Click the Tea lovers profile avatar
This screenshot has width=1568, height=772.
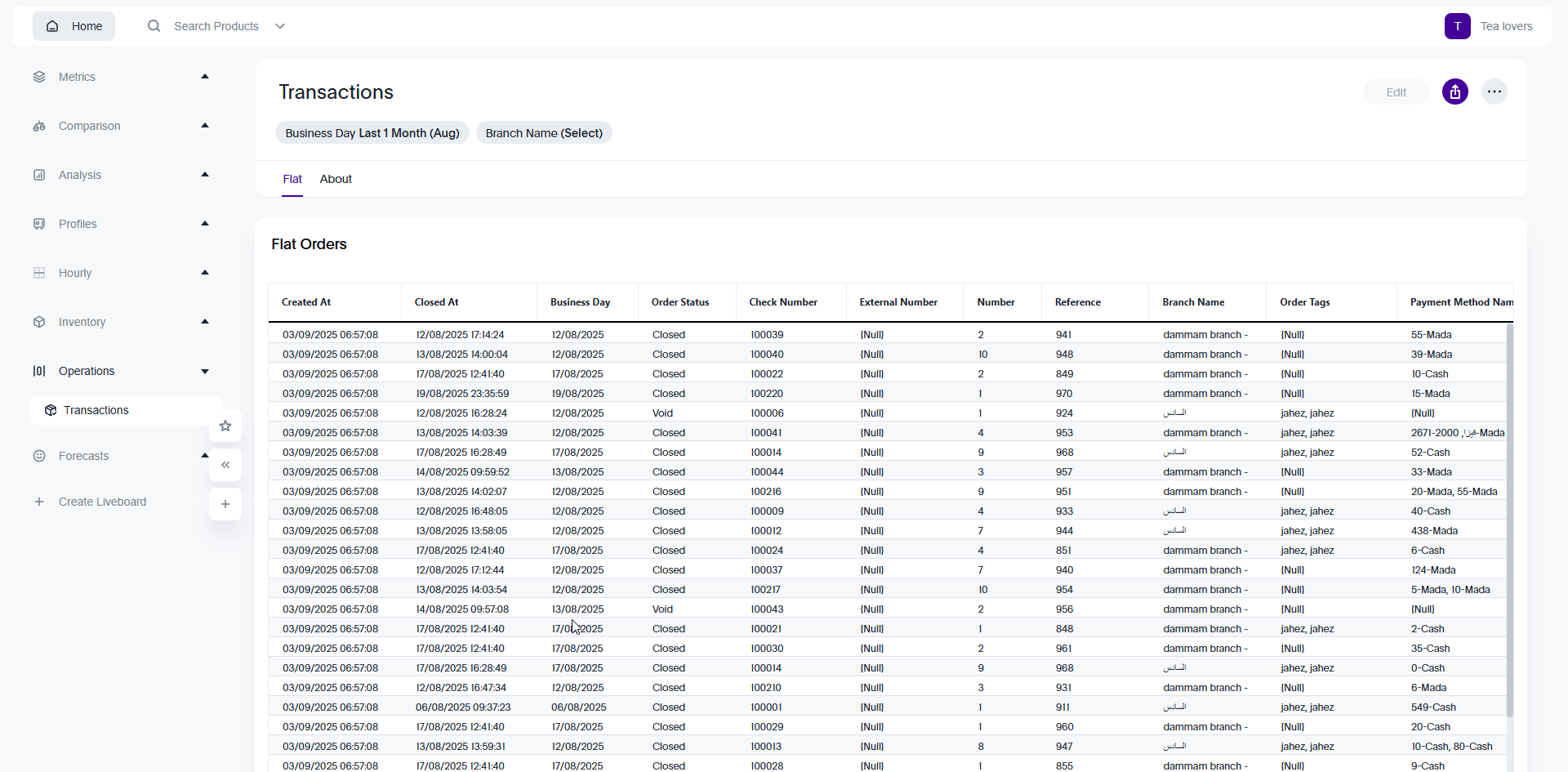[x=1457, y=26]
